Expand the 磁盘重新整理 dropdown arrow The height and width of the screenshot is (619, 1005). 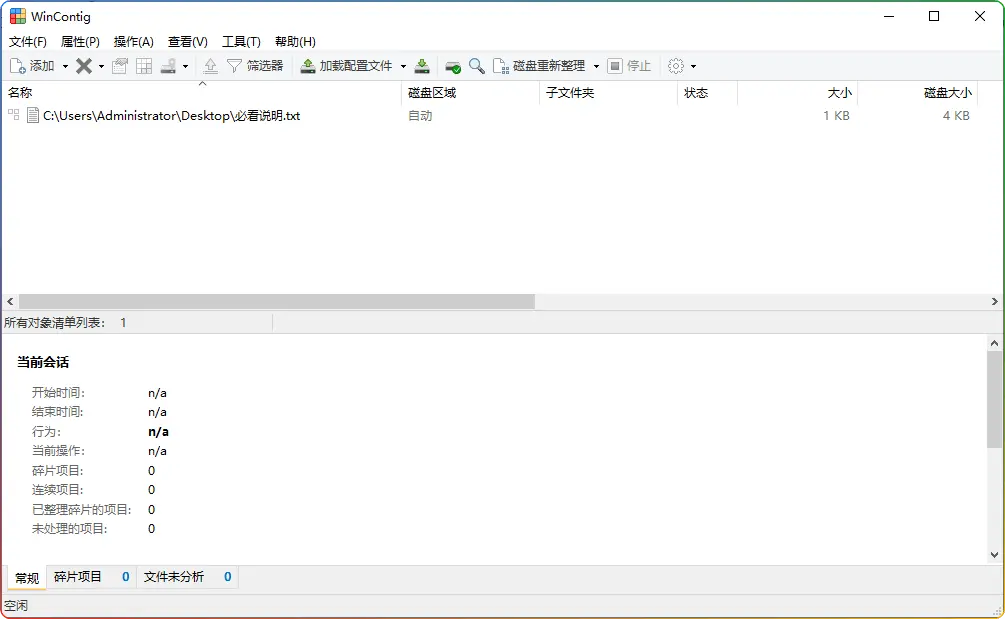596,66
